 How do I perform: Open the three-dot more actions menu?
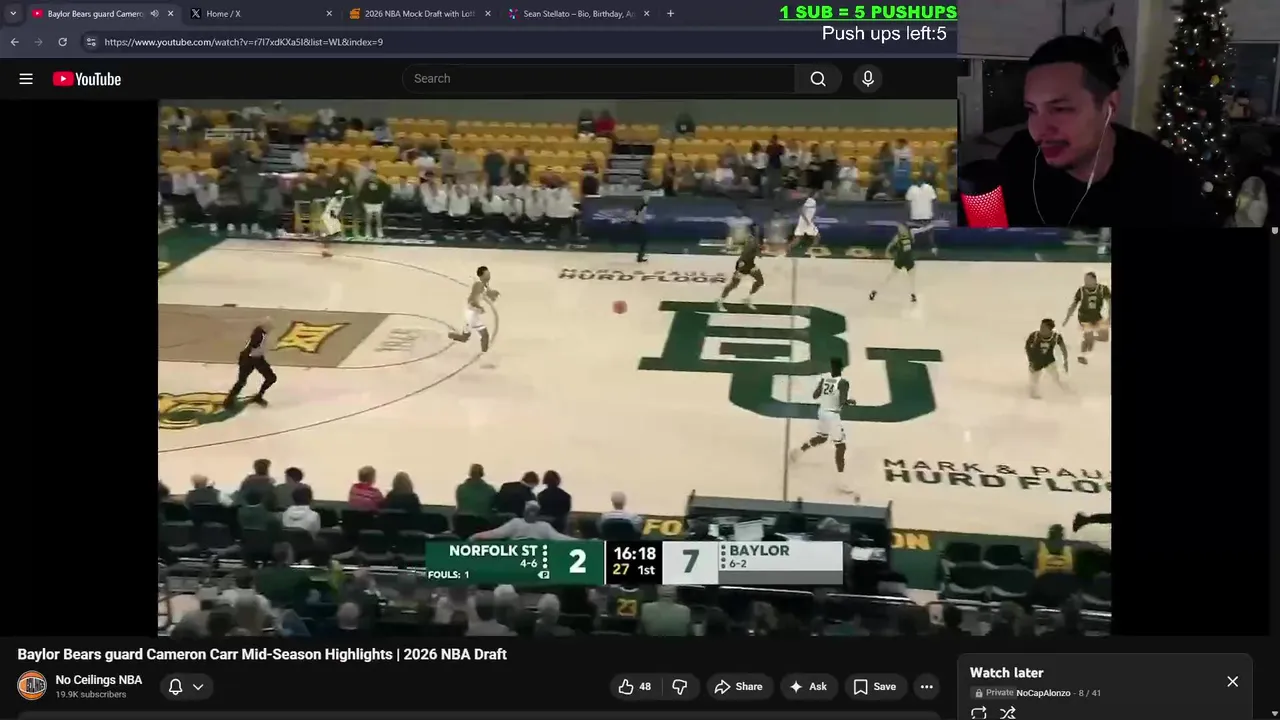click(927, 686)
